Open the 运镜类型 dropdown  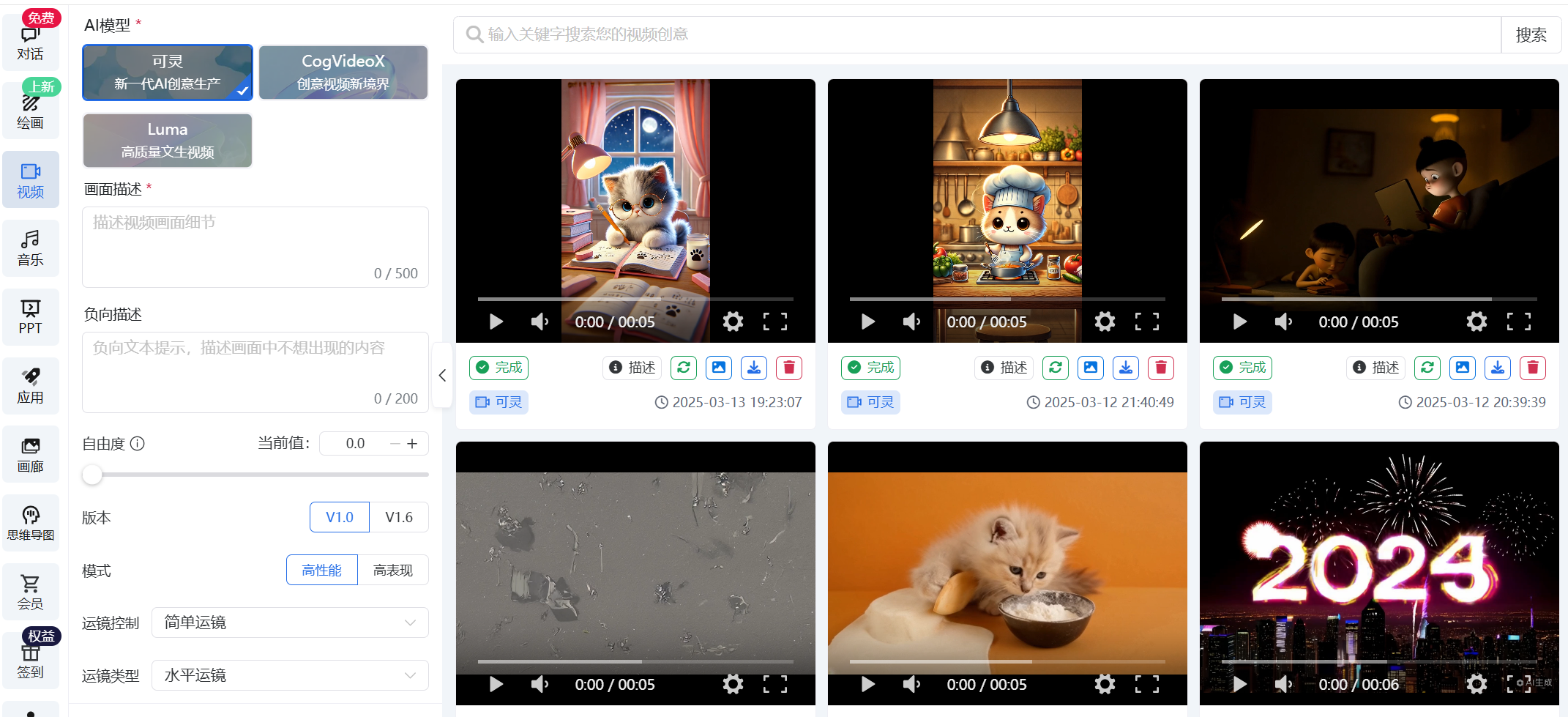290,676
